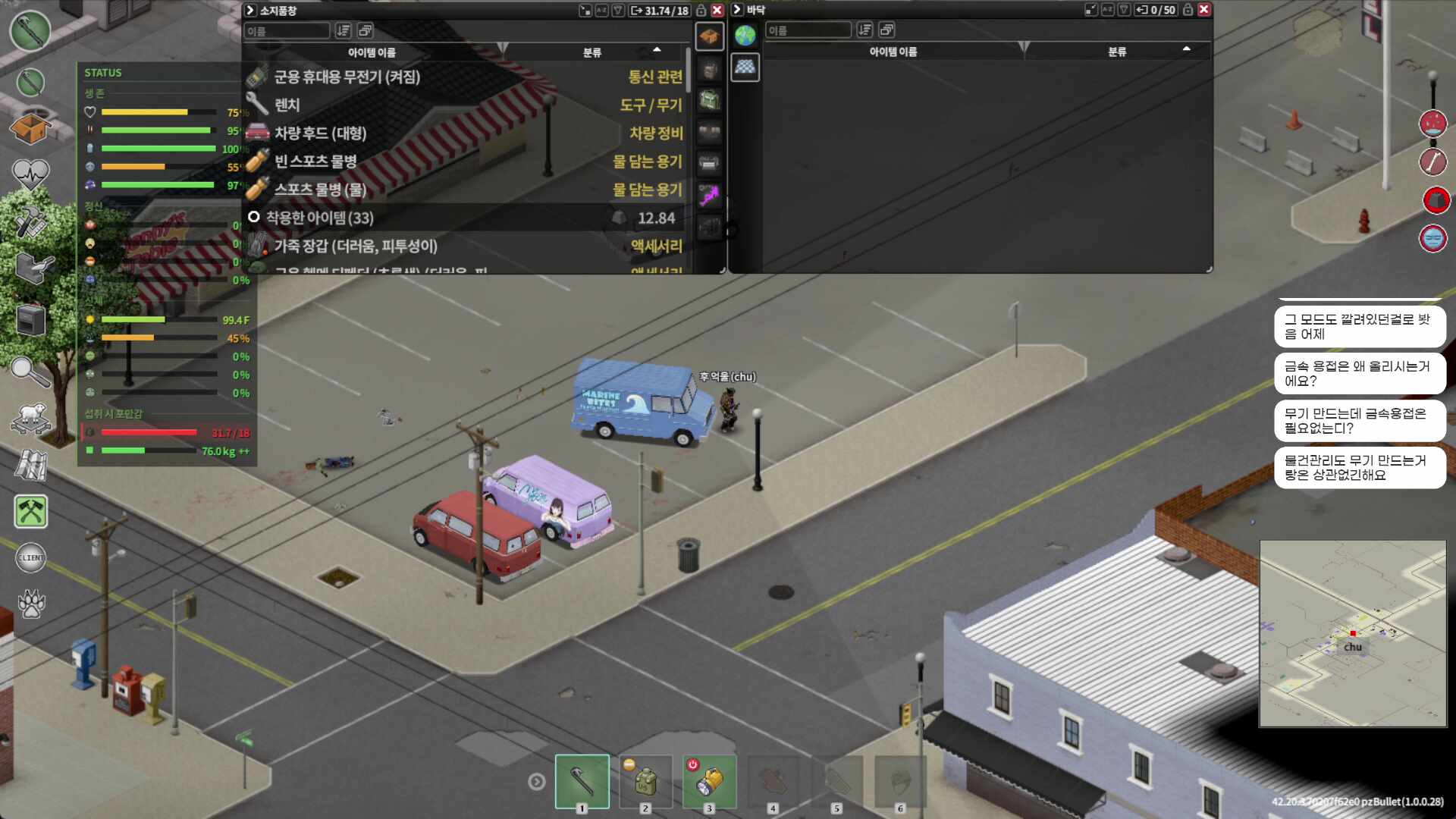Open the magnifying glass search mode
Viewport: 1456px width, 819px height.
(x=30, y=372)
